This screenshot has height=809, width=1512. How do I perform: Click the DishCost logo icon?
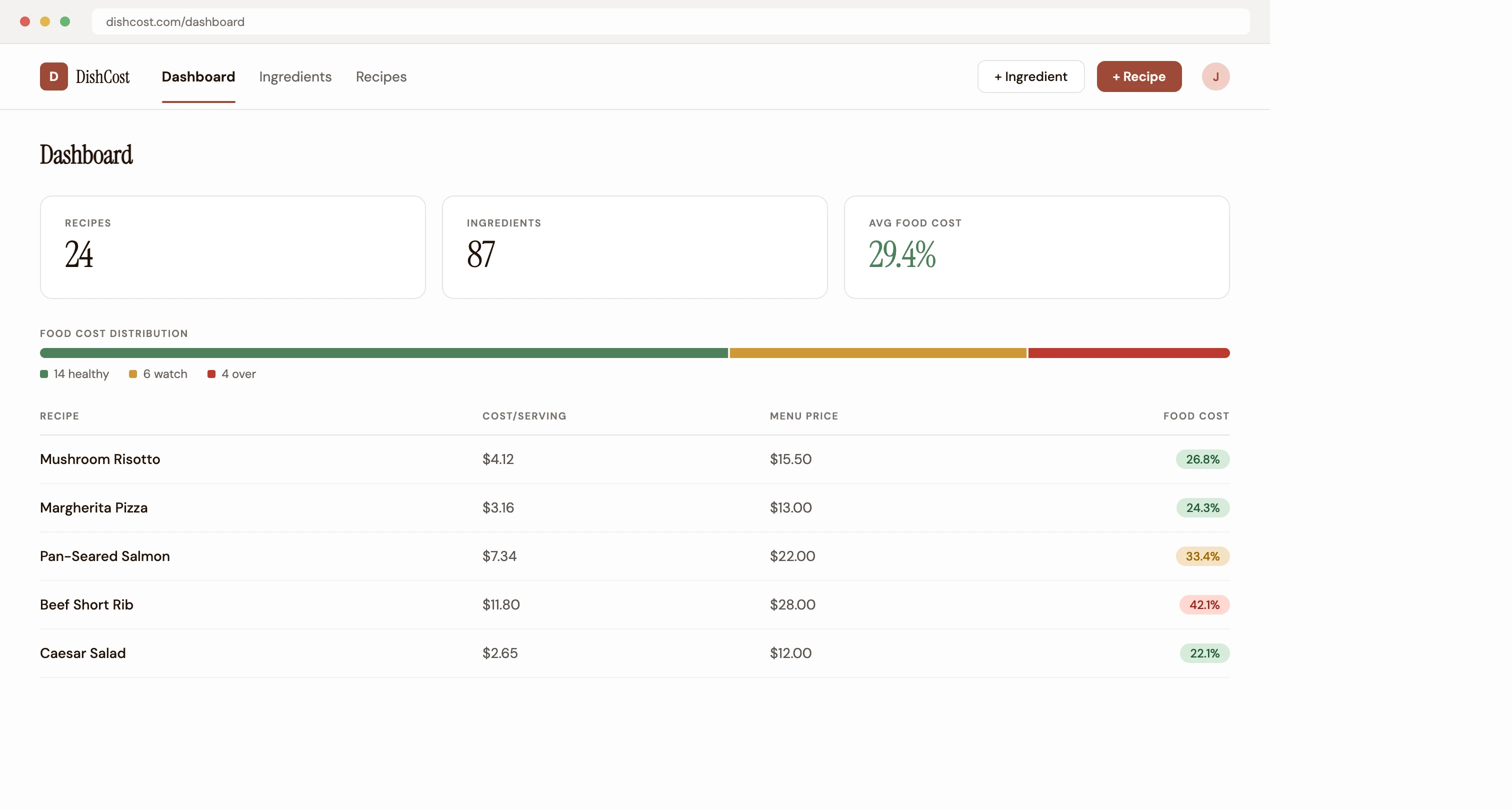(x=53, y=76)
